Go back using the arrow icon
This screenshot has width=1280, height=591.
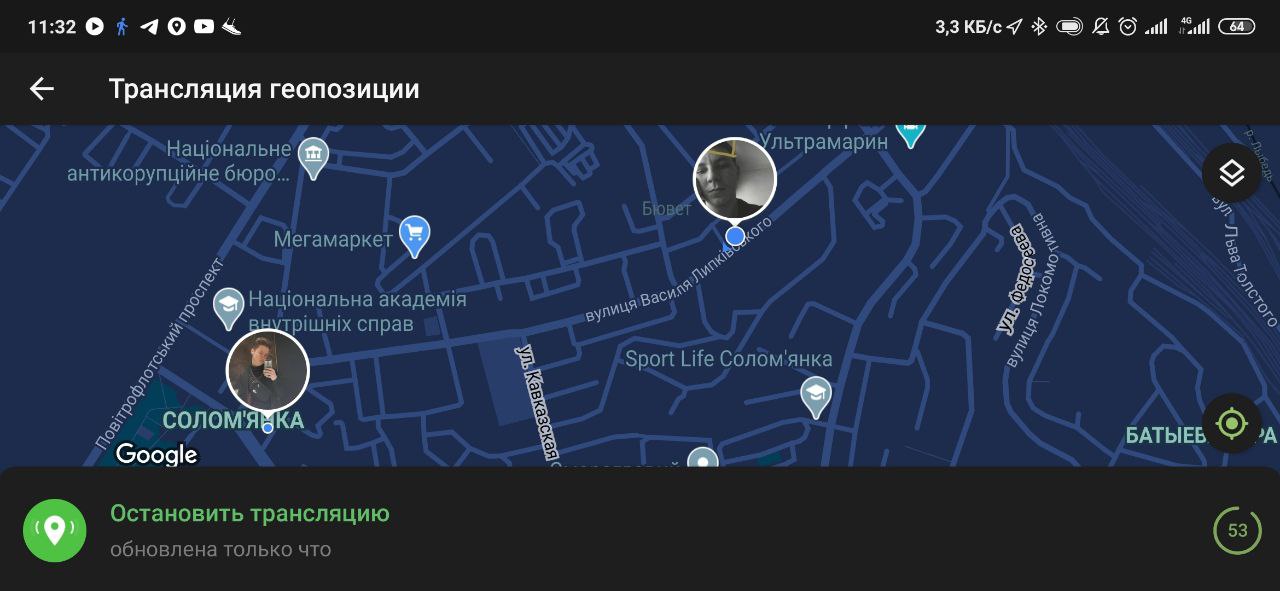pyautogui.click(x=41, y=89)
